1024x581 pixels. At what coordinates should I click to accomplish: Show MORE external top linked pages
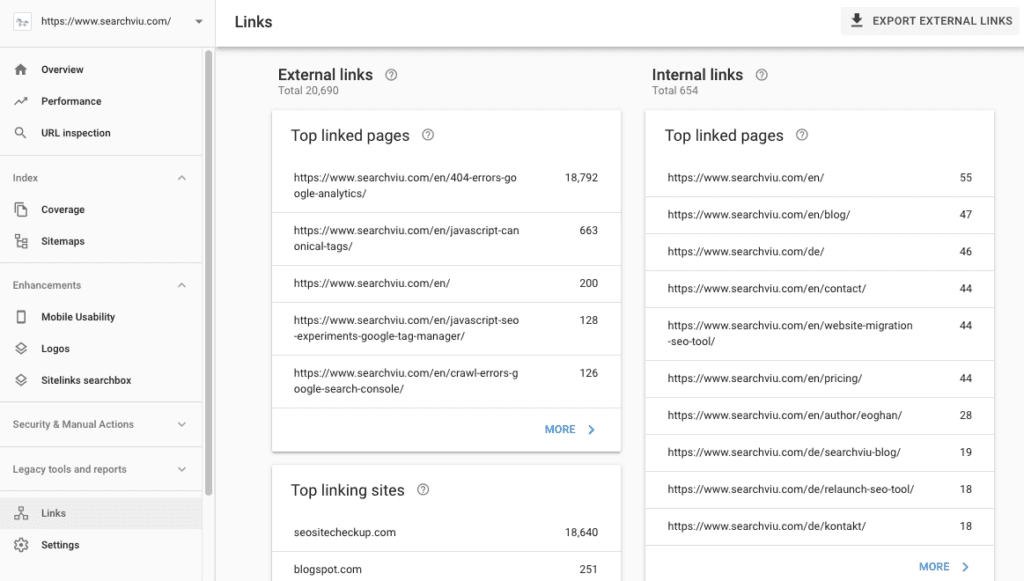point(570,428)
